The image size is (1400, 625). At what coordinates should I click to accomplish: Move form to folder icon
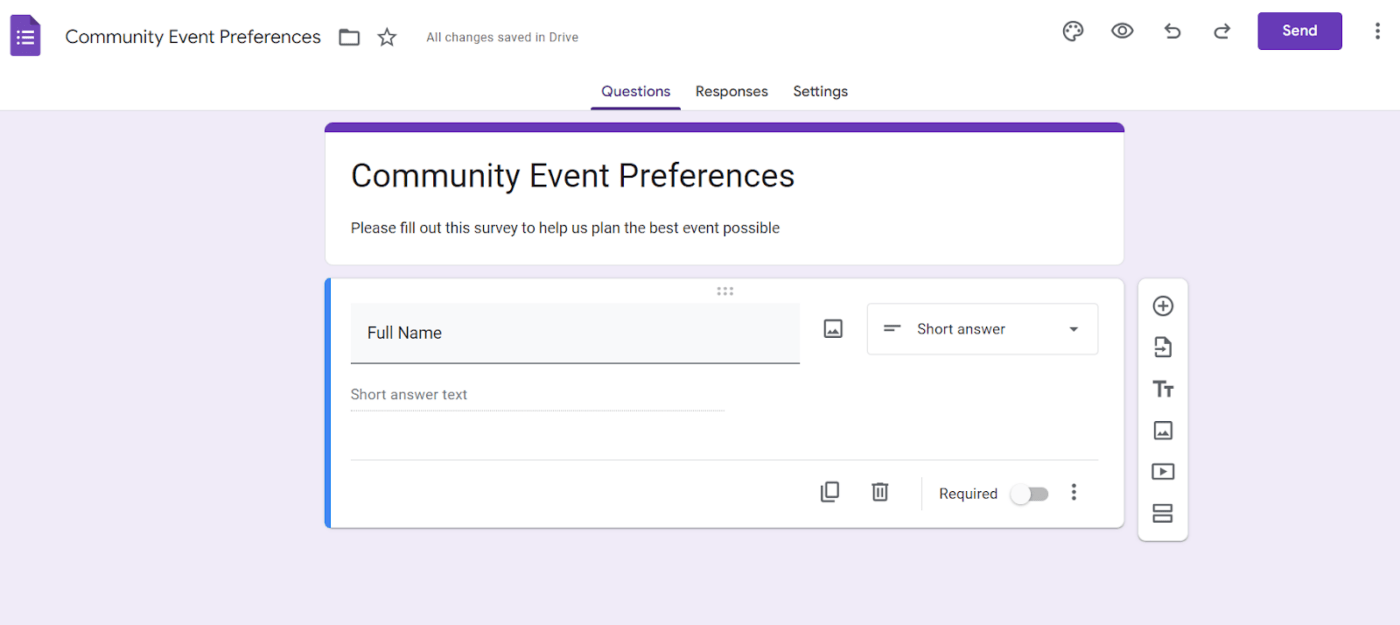tap(349, 38)
